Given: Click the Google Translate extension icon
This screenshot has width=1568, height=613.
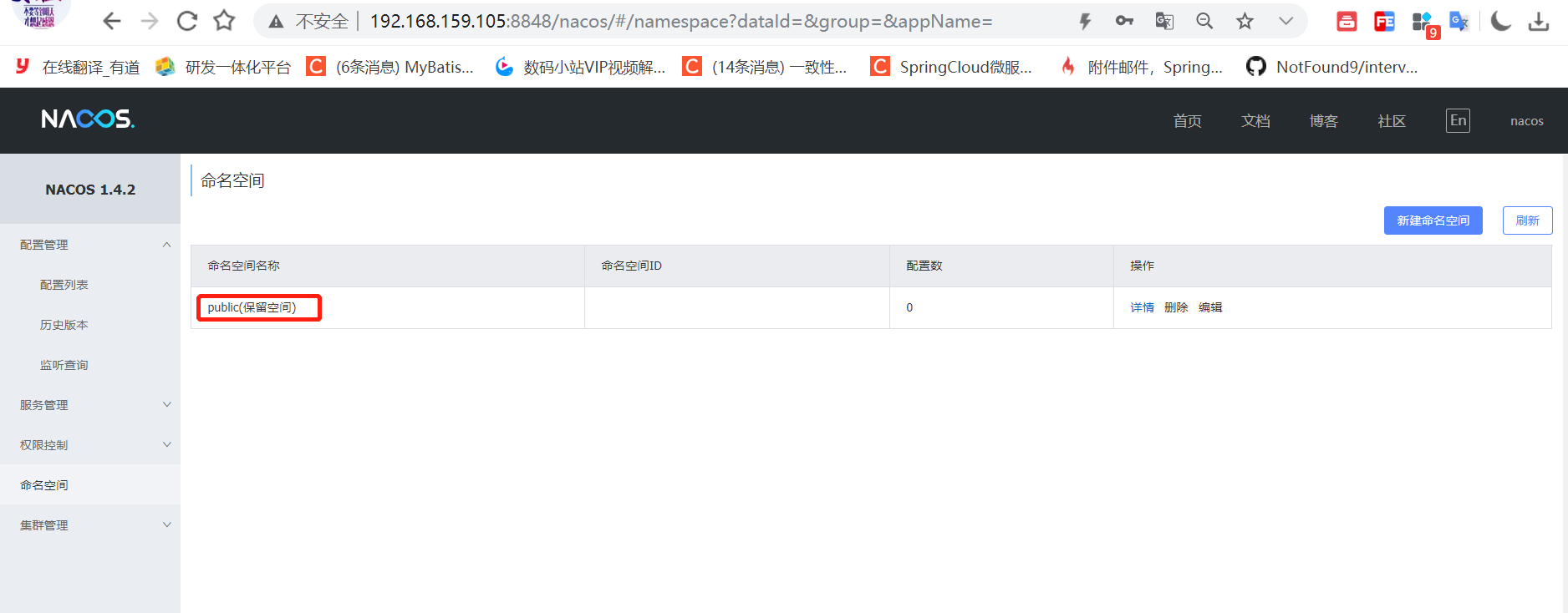Looking at the screenshot, I should tap(1459, 22).
